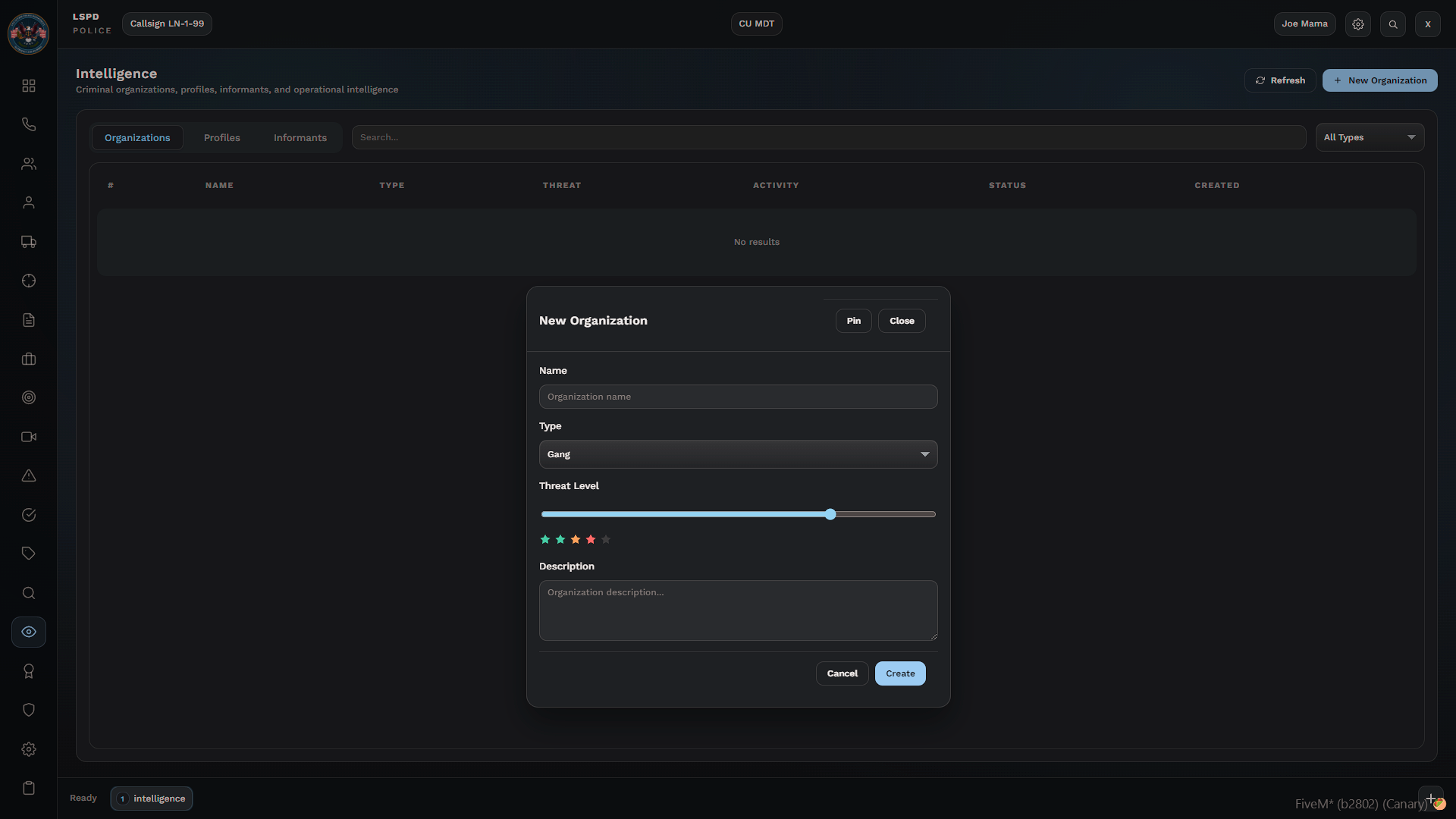
Task: Toggle Pin on New Organization dialog
Action: pyautogui.click(x=853, y=321)
